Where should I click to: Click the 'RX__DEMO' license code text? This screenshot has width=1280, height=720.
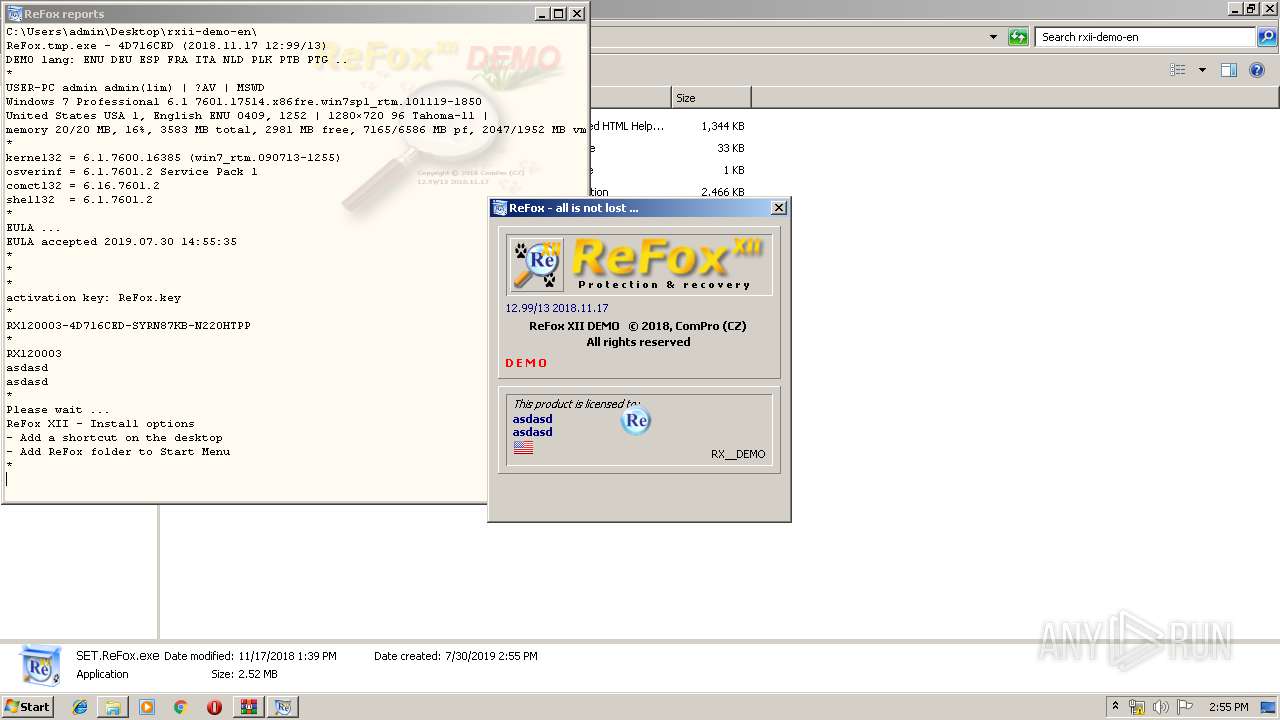click(x=738, y=454)
